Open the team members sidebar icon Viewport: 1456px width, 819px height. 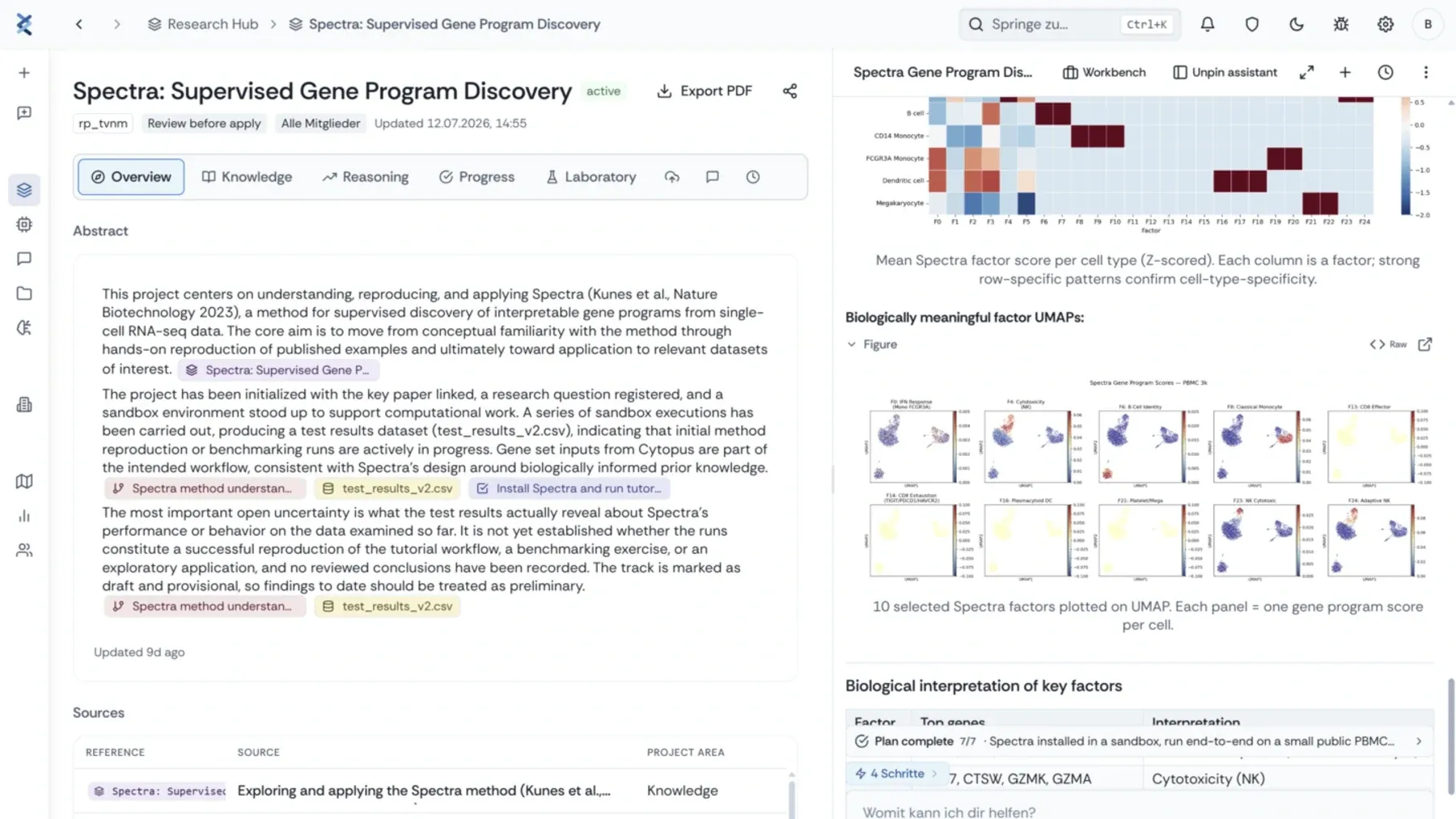[x=24, y=551]
